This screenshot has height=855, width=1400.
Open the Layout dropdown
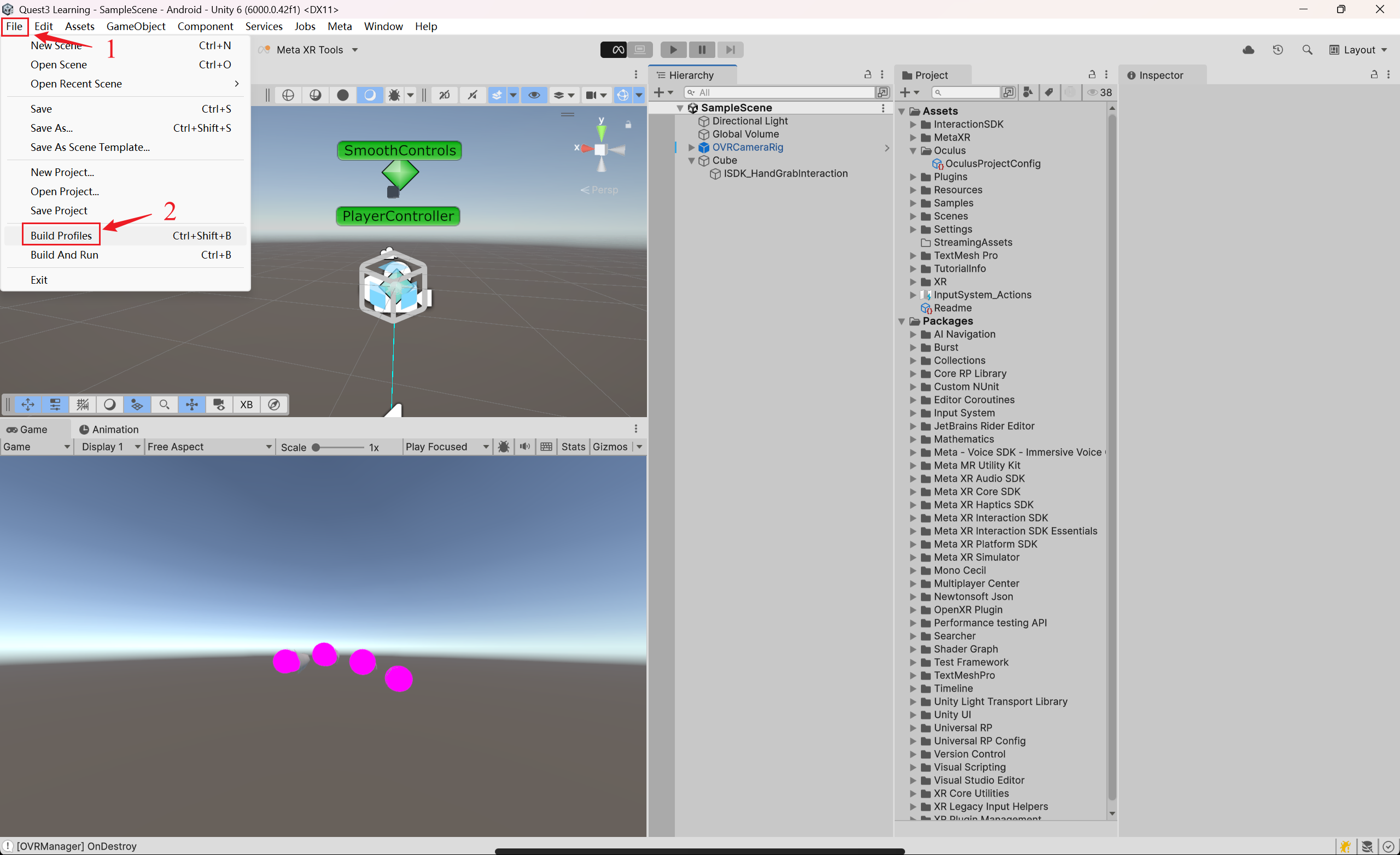coord(1358,50)
